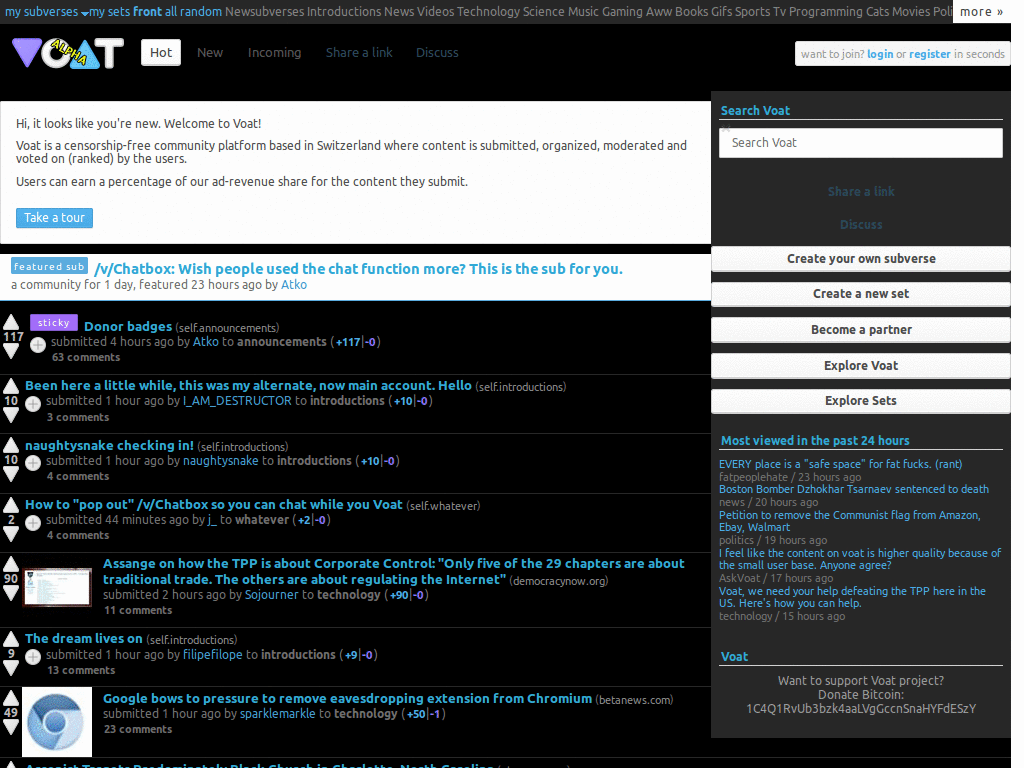Downvote 'The dream lives on' post
The height and width of the screenshot is (768, 1024).
[x=10, y=665]
